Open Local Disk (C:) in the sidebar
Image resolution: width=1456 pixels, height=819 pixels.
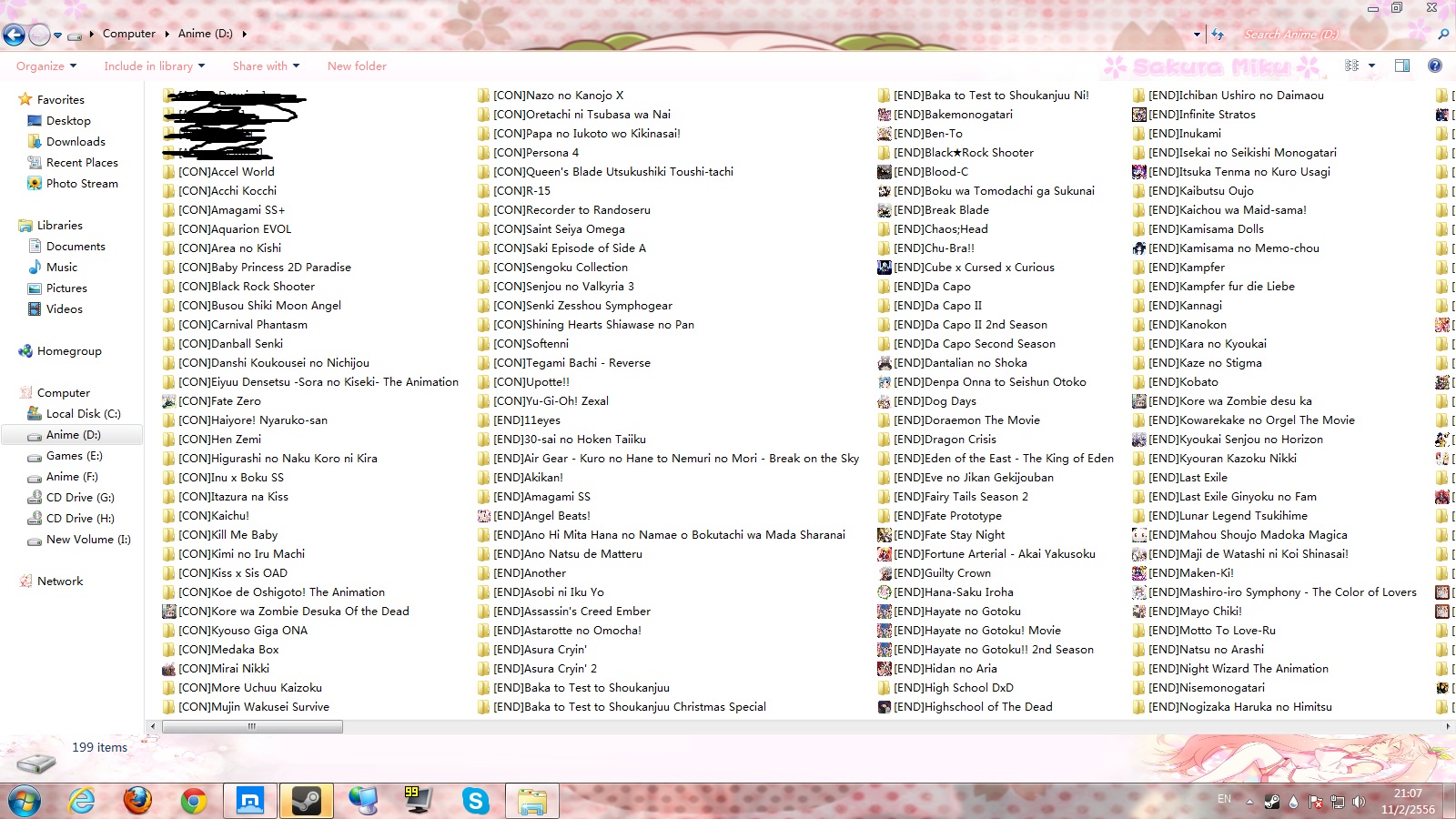coord(83,414)
